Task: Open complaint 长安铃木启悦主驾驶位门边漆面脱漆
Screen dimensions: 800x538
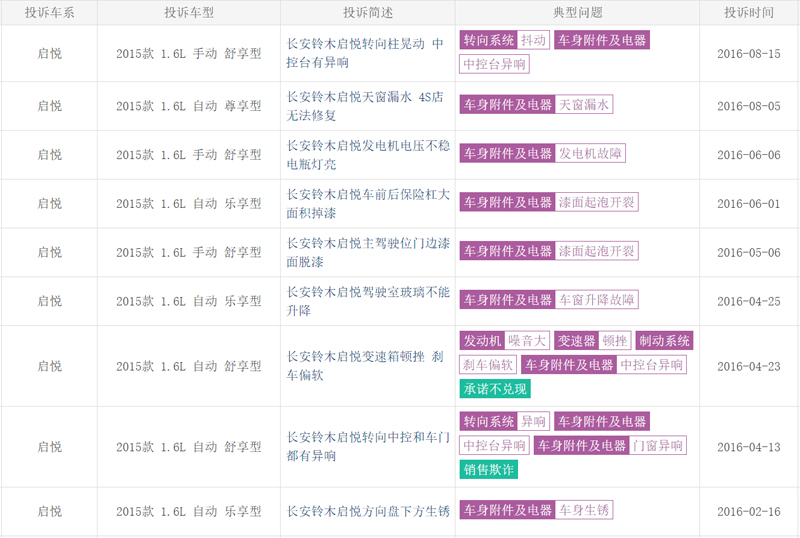Action: pos(368,252)
